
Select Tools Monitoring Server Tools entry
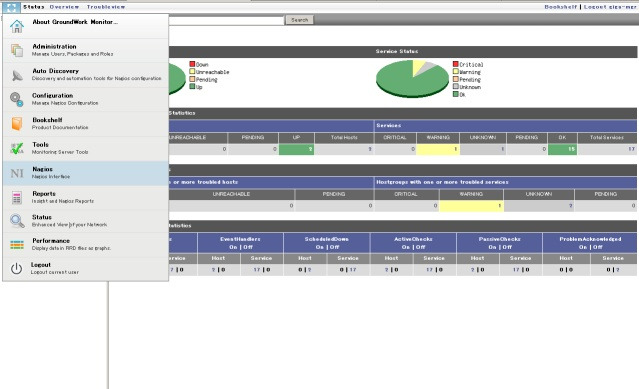(86, 149)
